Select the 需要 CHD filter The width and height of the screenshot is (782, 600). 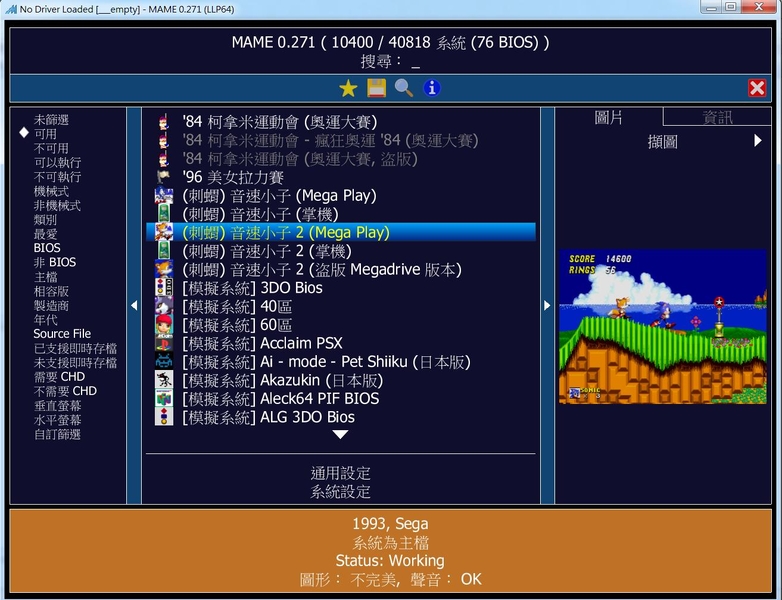coord(59,377)
